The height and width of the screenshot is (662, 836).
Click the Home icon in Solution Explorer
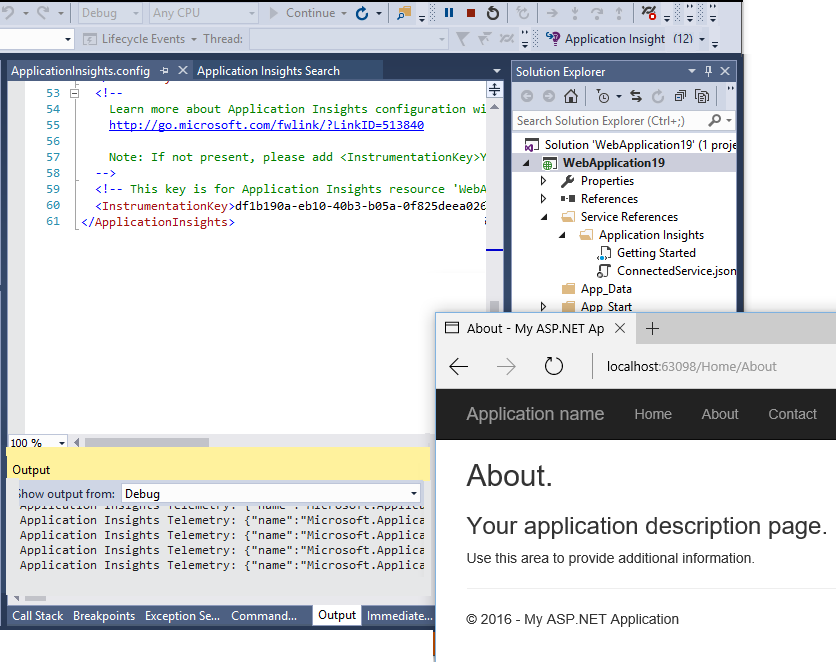(570, 96)
